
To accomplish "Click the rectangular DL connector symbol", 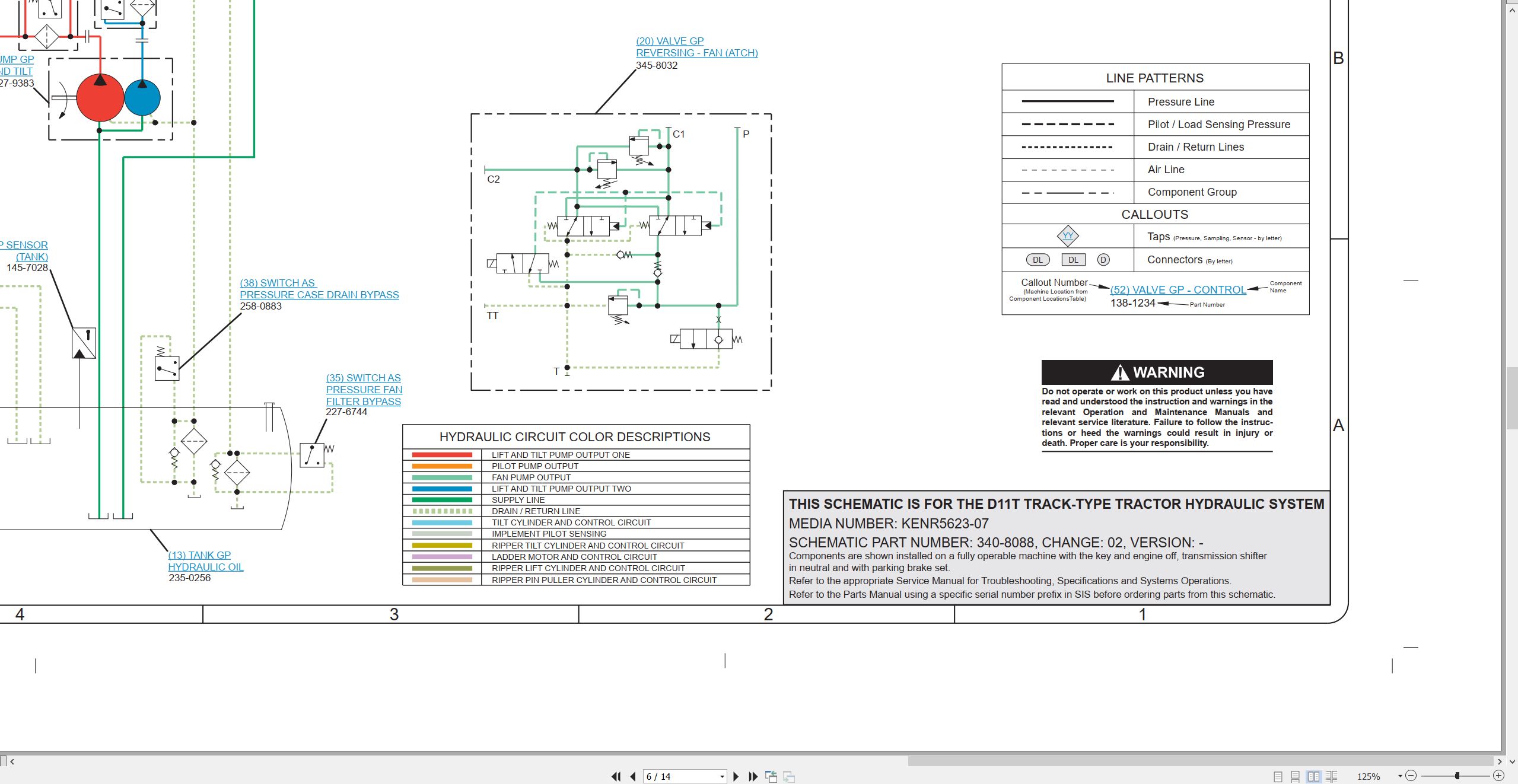I will pyautogui.click(x=1073, y=260).
